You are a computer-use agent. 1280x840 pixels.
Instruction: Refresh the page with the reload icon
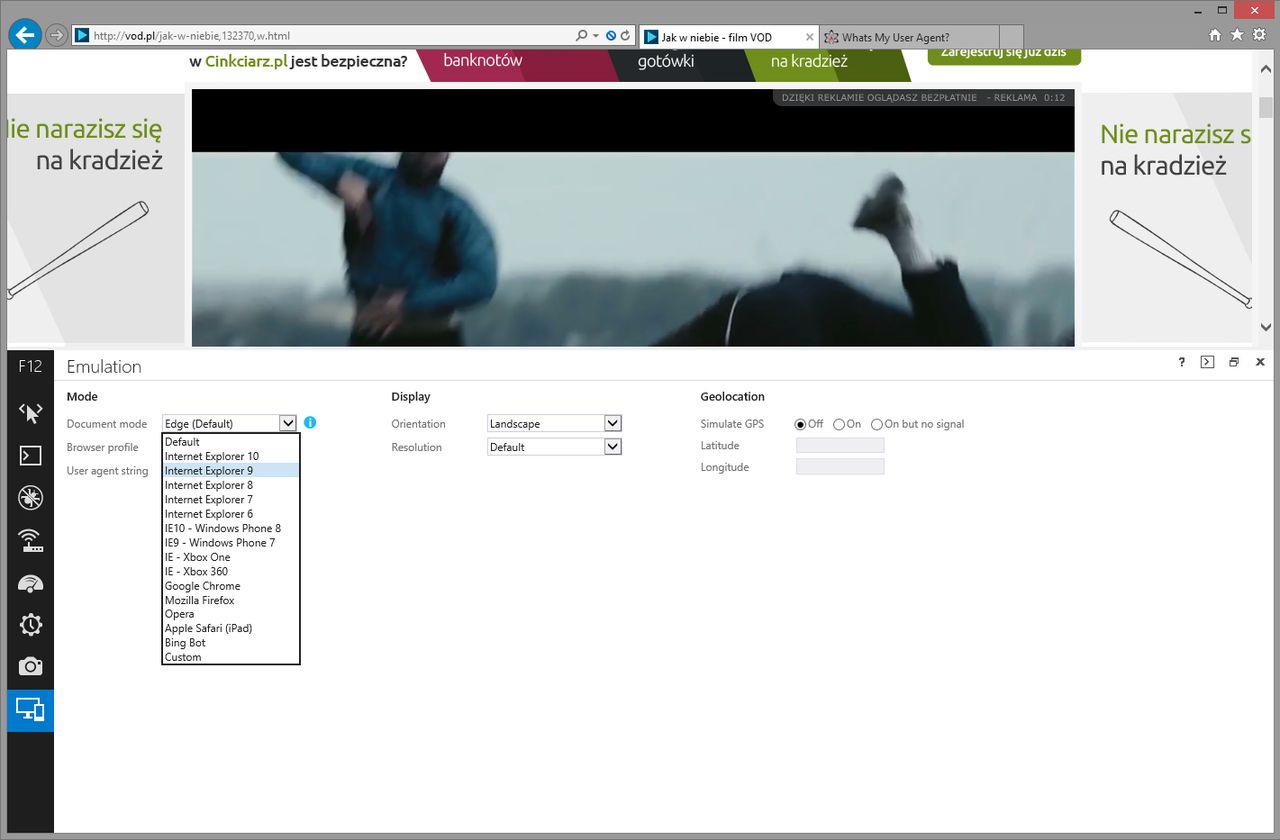[626, 35]
